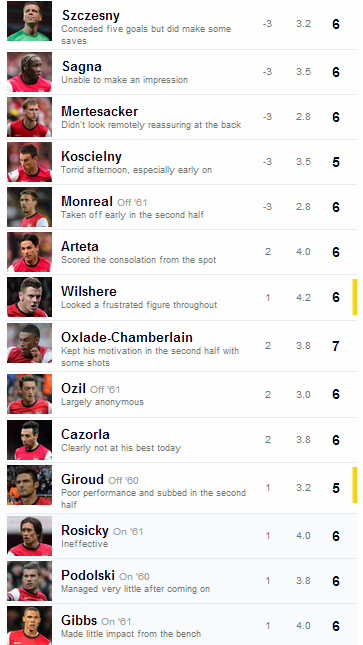The height and width of the screenshot is (645, 363).
Task: Click Giroud's yellow card marker
Action: (x=354, y=485)
